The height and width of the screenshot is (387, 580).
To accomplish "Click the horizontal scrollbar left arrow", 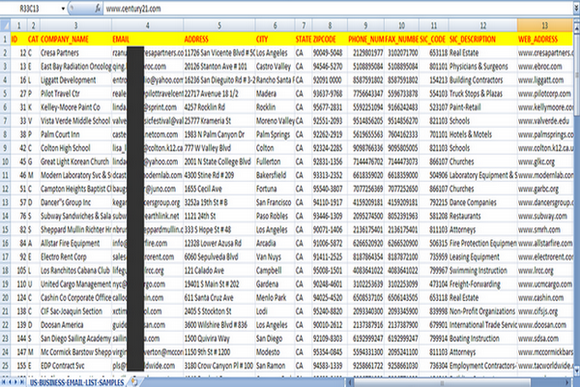I will [350, 382].
